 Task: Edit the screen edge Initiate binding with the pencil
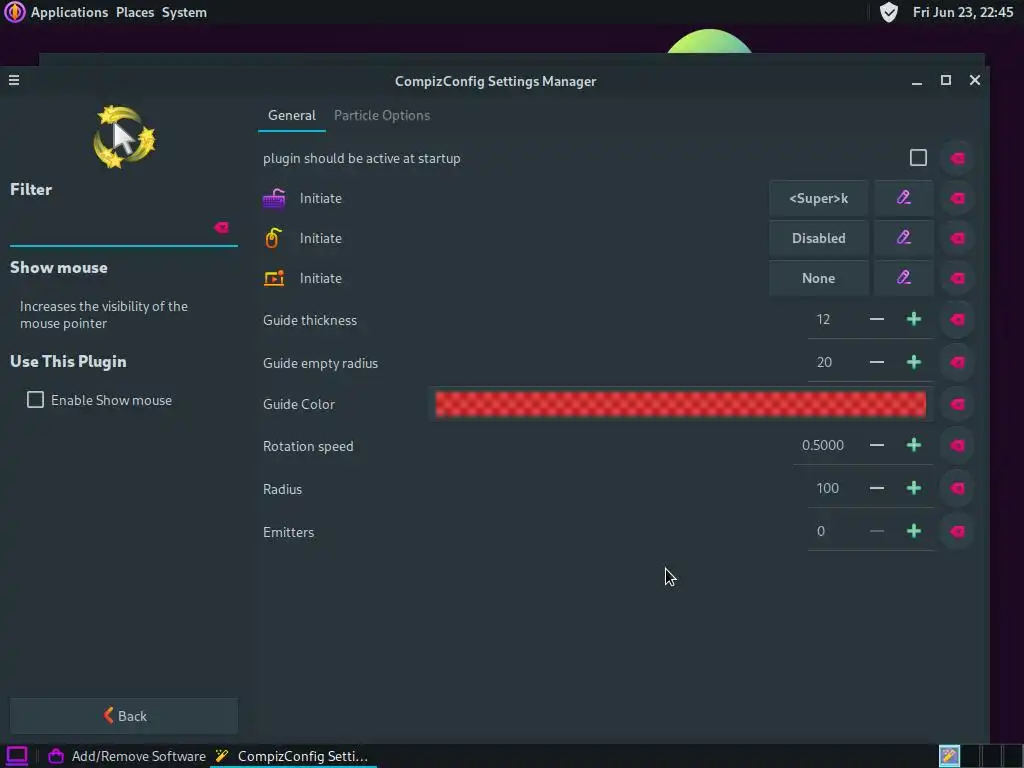(x=904, y=278)
